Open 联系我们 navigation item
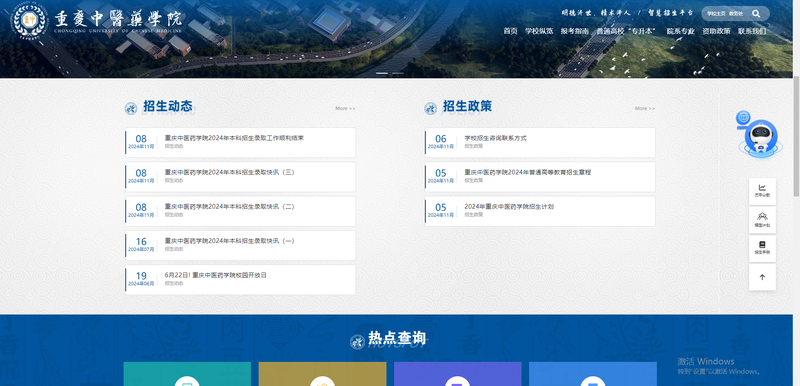The image size is (800, 386). click(x=752, y=31)
